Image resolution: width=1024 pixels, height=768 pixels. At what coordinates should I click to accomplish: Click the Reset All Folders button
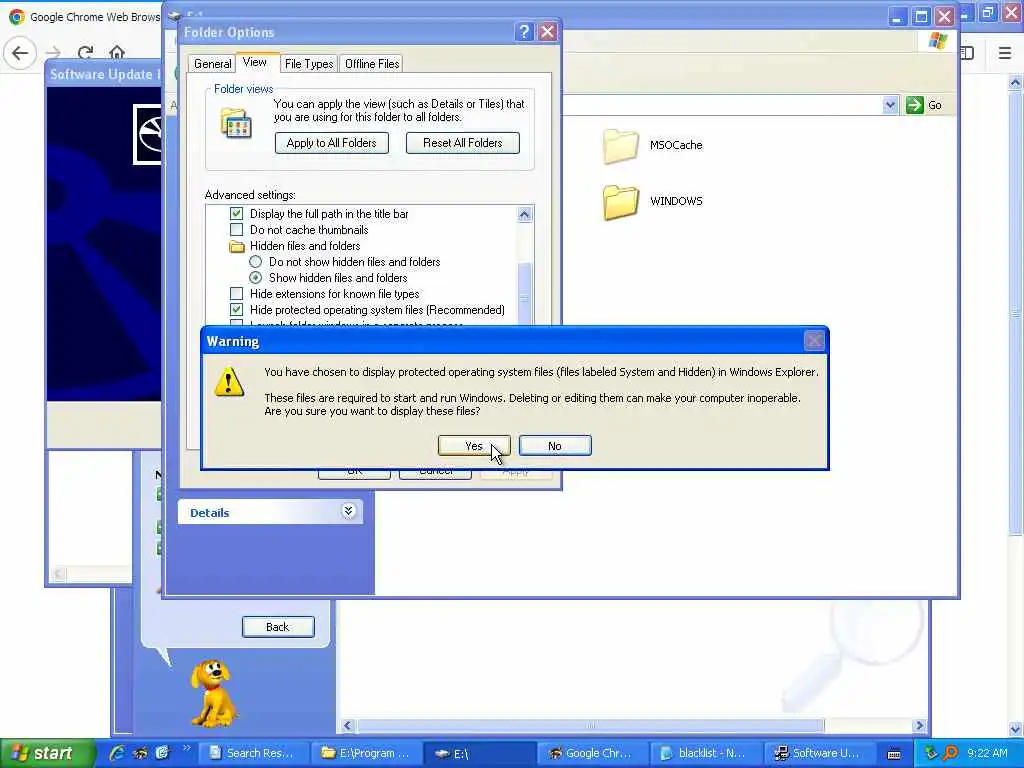pos(462,143)
